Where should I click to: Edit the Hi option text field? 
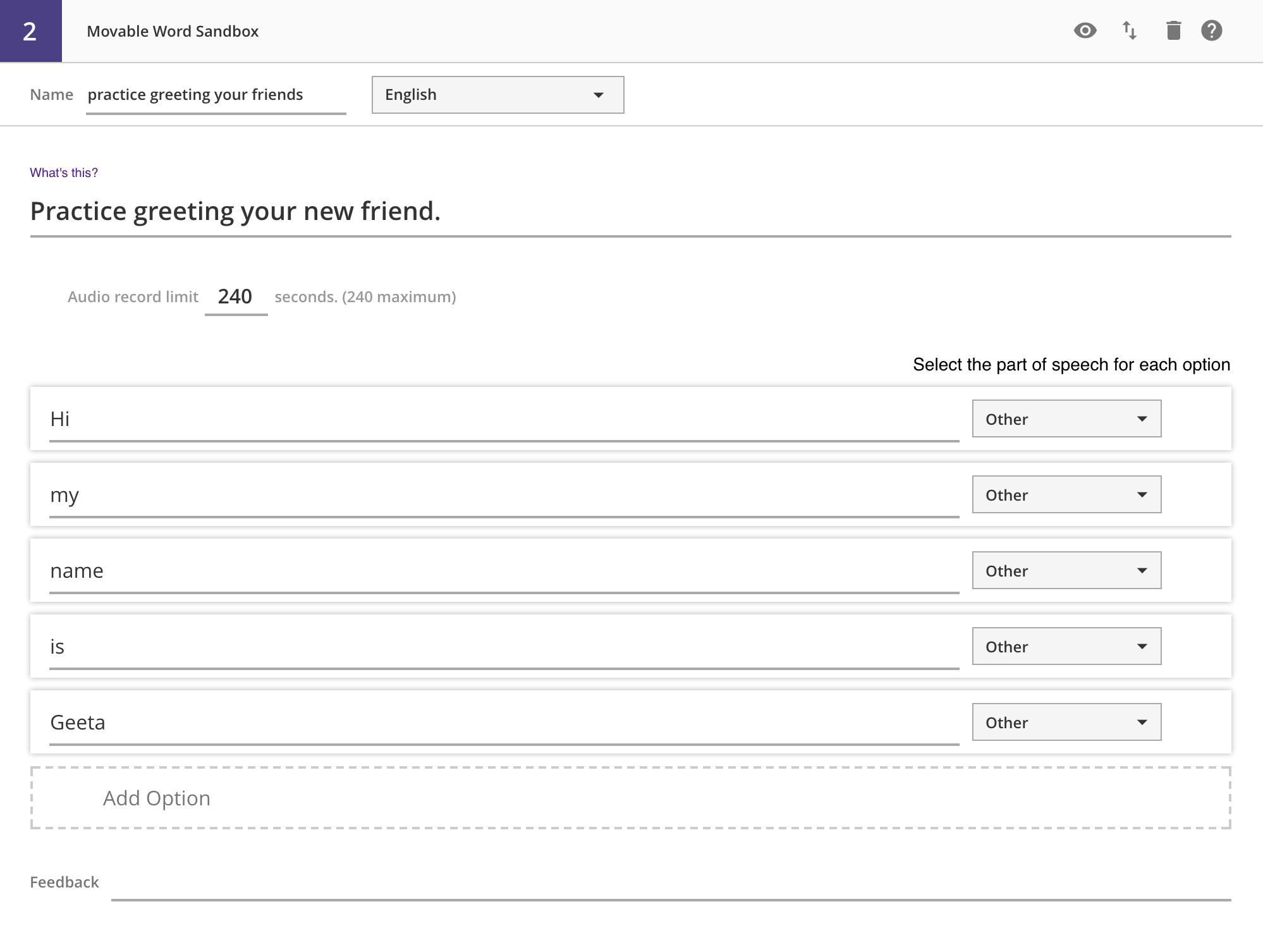pos(504,419)
